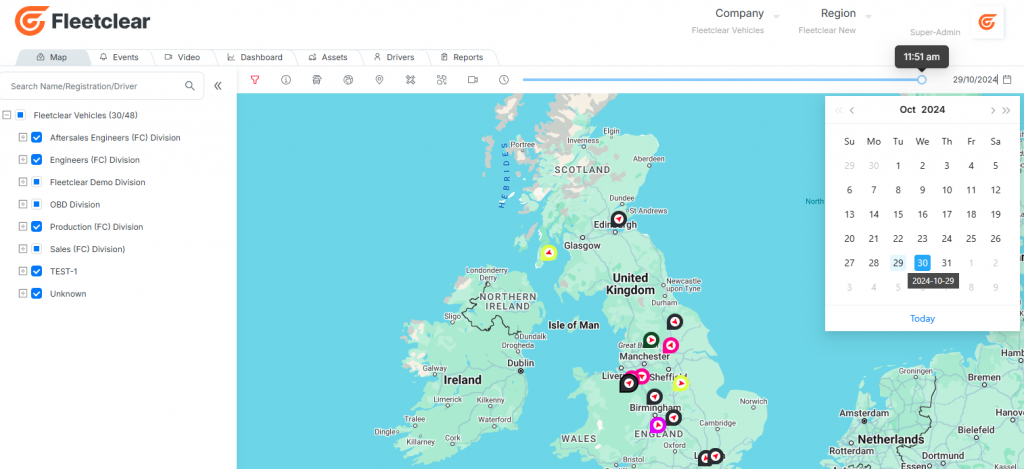Select the purple marker south of Birmingham
This screenshot has width=1024, height=469.
[x=658, y=425]
